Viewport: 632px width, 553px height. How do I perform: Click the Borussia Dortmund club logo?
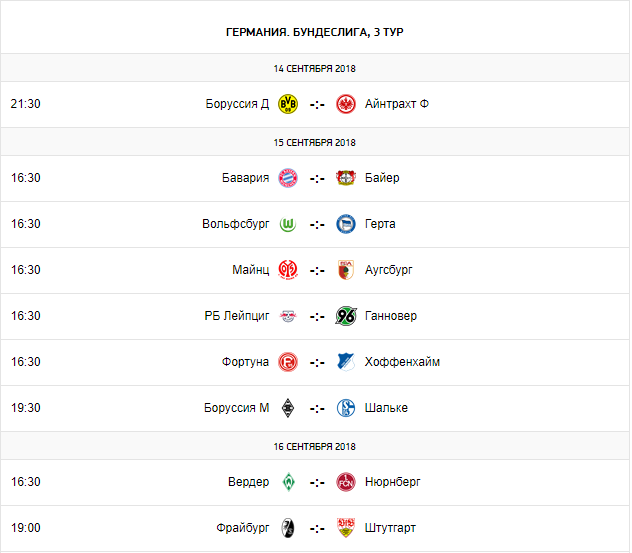[x=288, y=104]
